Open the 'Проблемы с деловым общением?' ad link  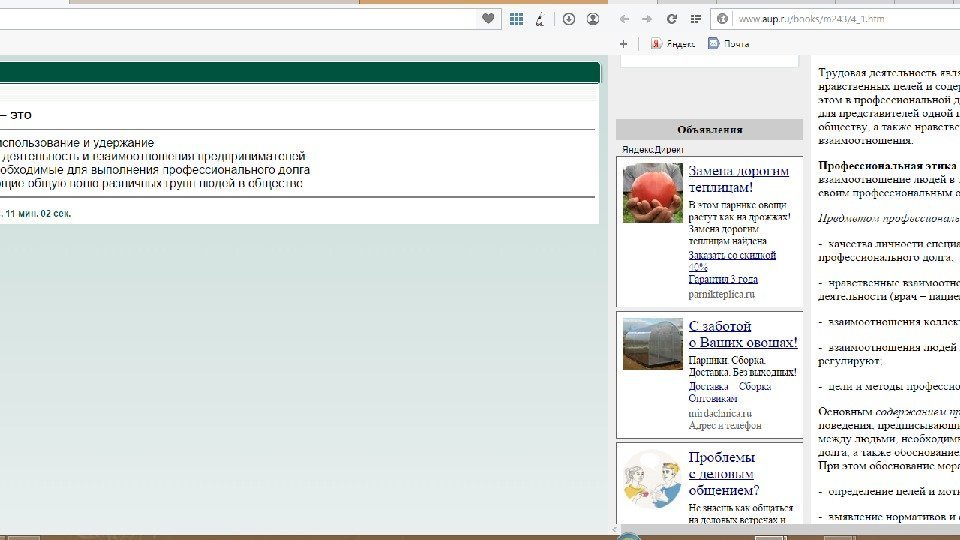pos(724,473)
